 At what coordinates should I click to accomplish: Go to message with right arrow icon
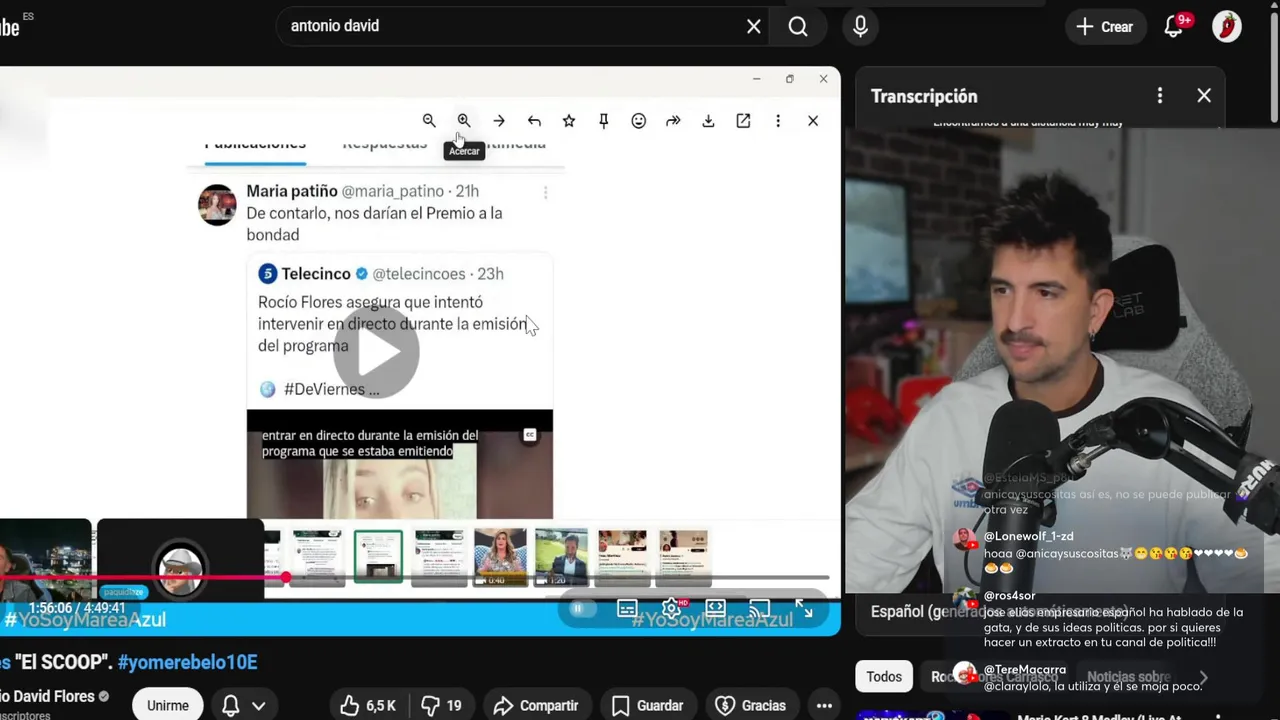click(499, 121)
